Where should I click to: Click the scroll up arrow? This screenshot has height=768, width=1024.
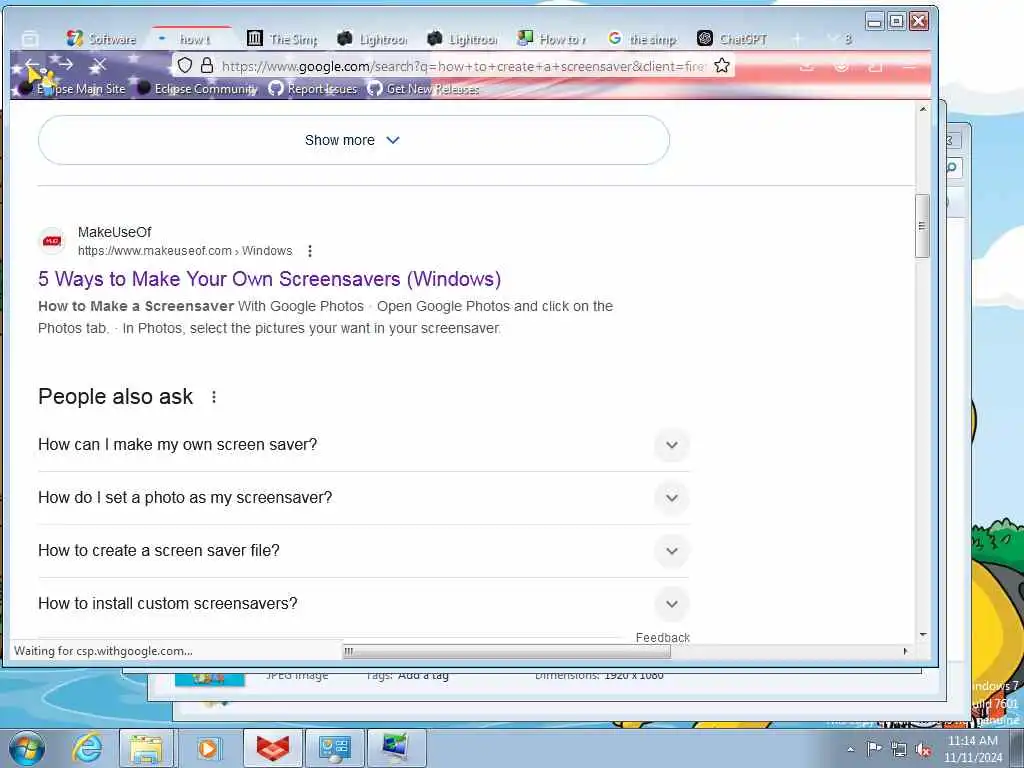coord(922,109)
